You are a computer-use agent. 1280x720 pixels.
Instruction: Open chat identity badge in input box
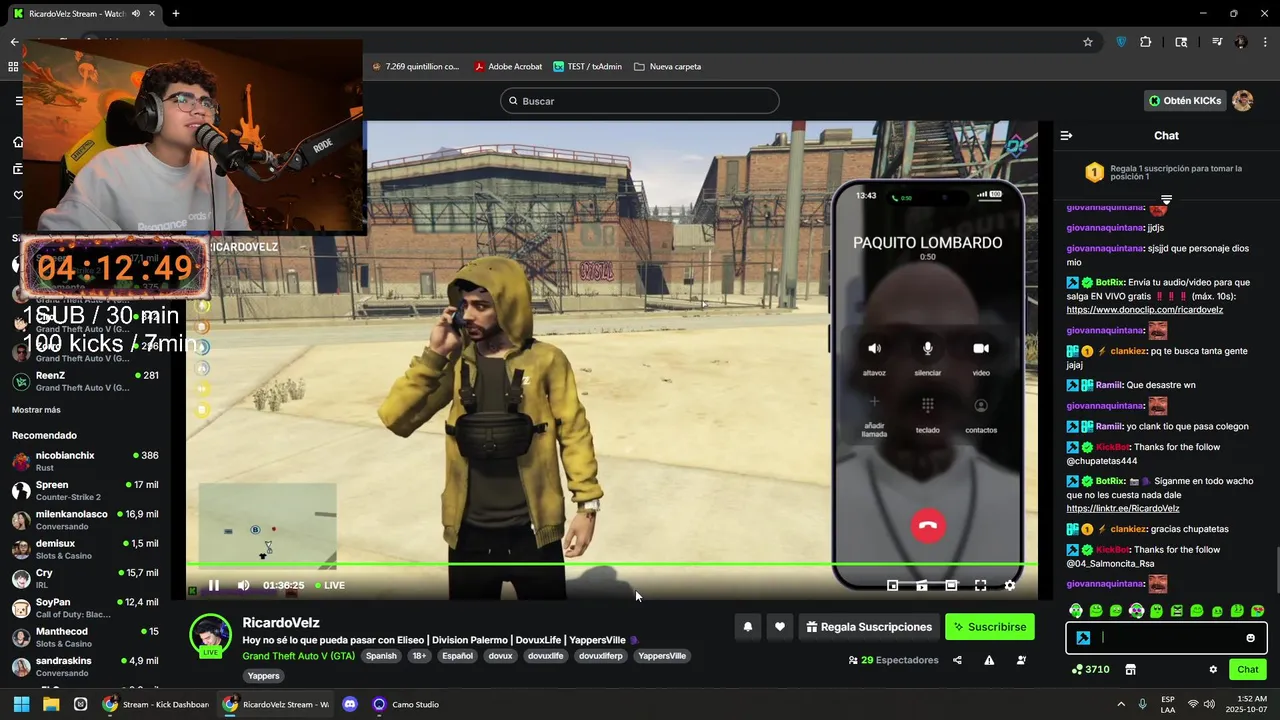click(1083, 638)
